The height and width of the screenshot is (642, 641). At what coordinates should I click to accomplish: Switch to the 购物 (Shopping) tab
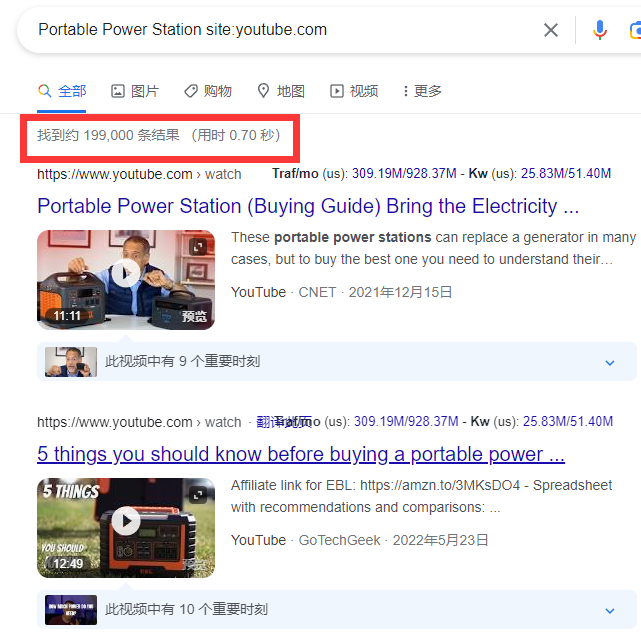point(208,91)
